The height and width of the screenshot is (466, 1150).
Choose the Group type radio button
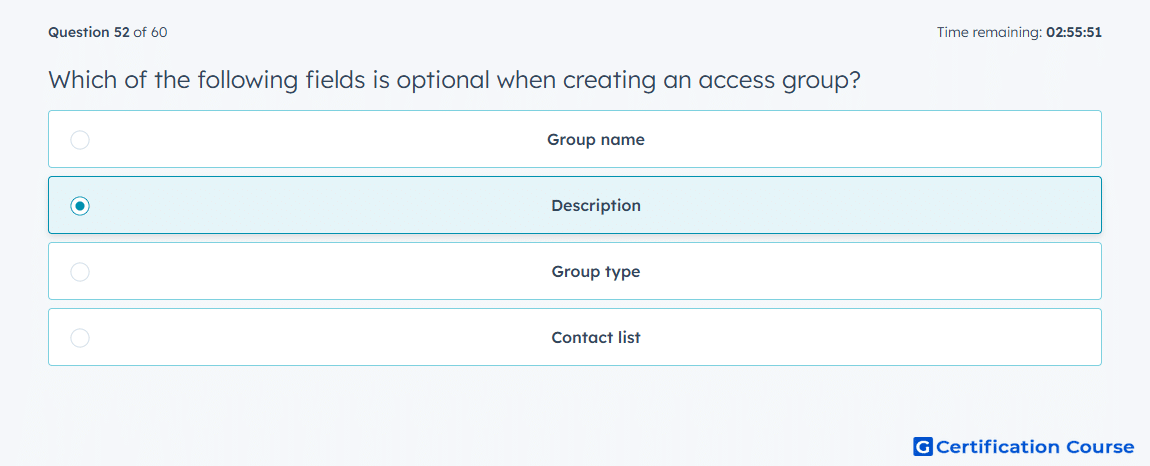coord(80,272)
